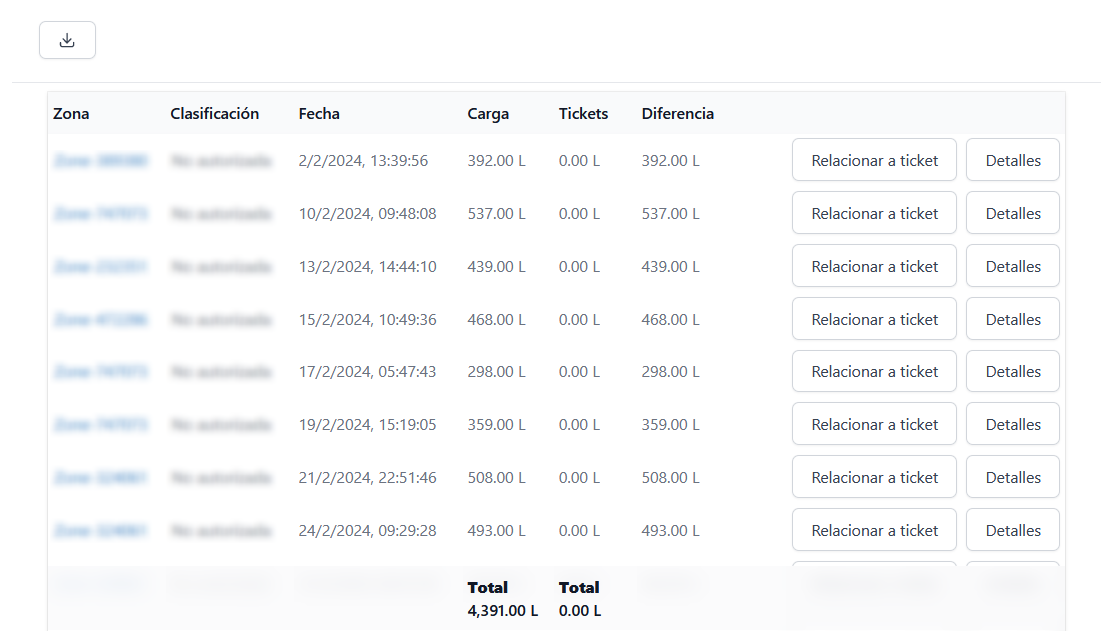The image size is (1111, 641).
Task: Relate a ticket to the 359.00 L load
Action: [x=874, y=424]
